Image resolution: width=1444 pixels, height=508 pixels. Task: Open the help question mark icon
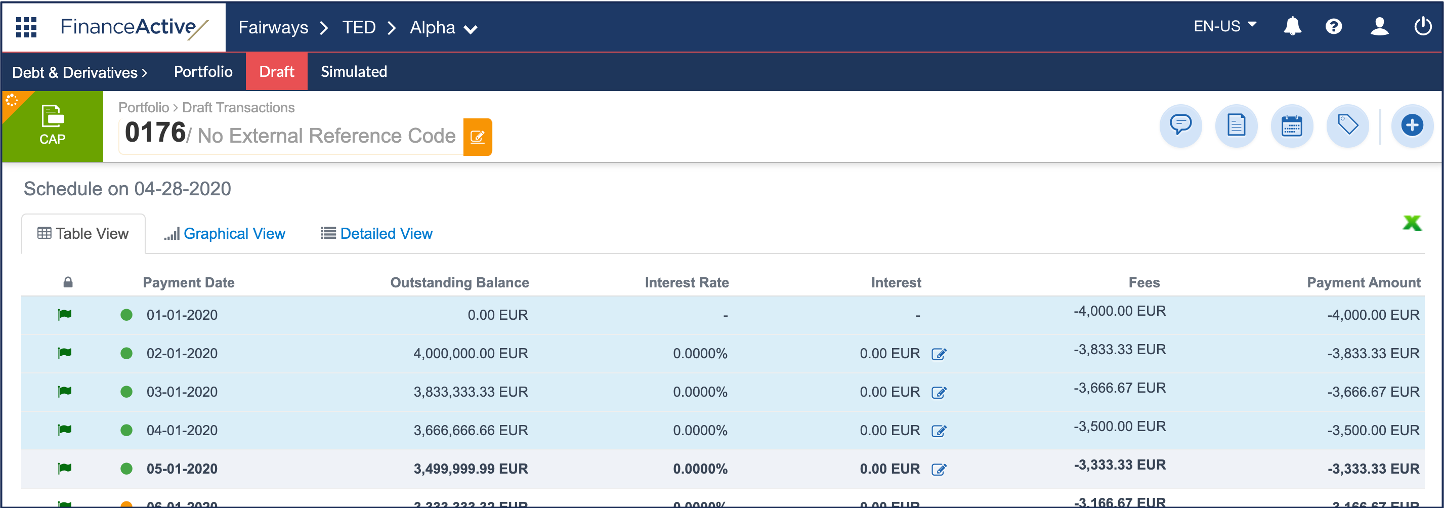coord(1334,27)
